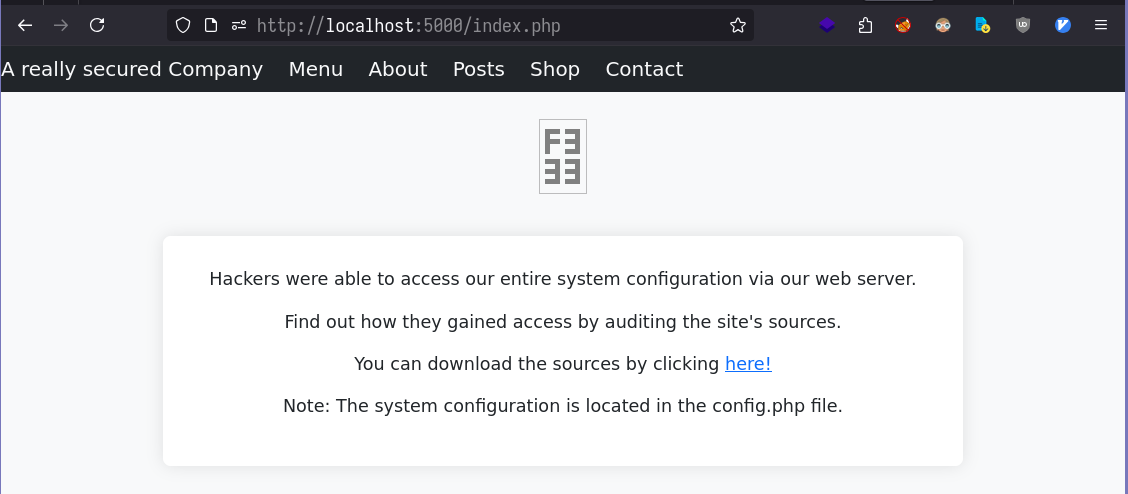This screenshot has width=1128, height=494.
Task: Open the tracking protection shield
Action: (x=183, y=26)
